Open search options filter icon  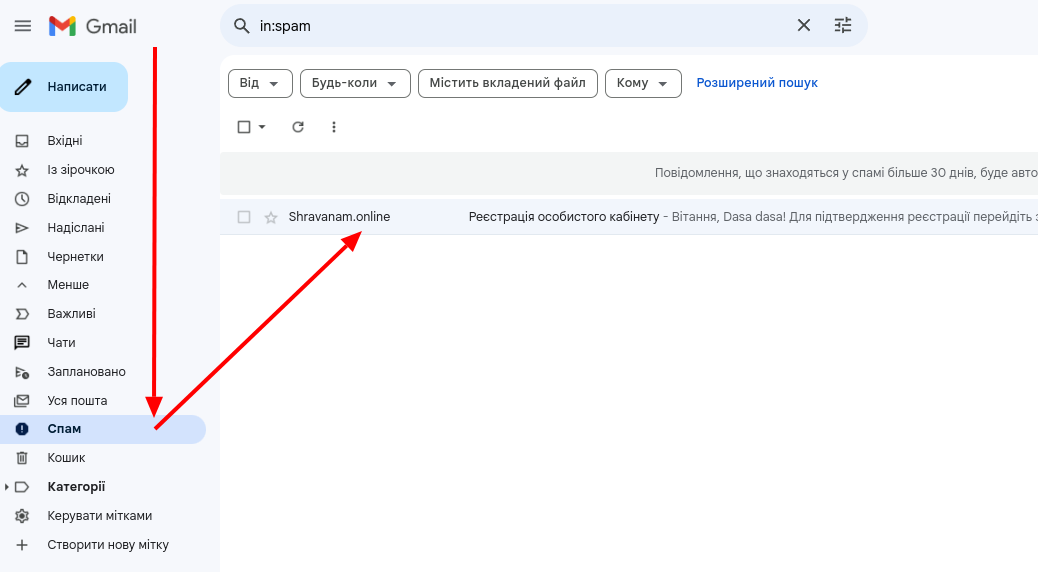tap(843, 26)
